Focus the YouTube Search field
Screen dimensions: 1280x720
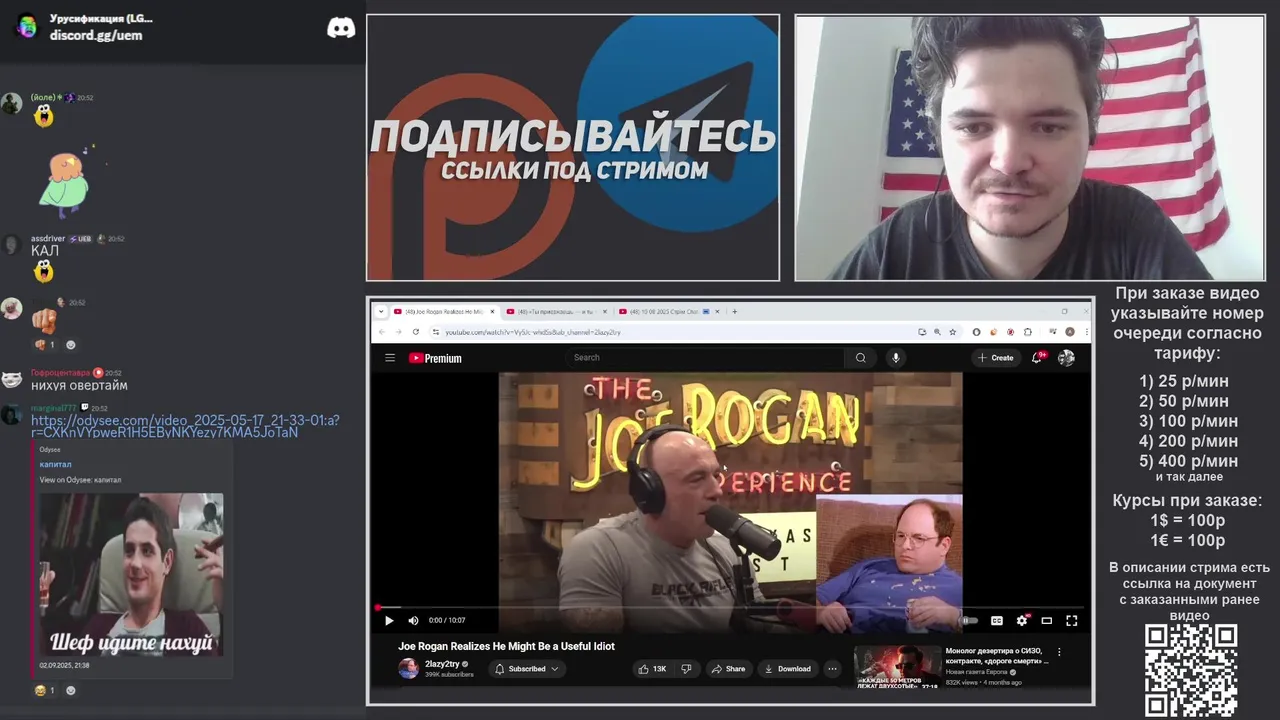(x=705, y=357)
